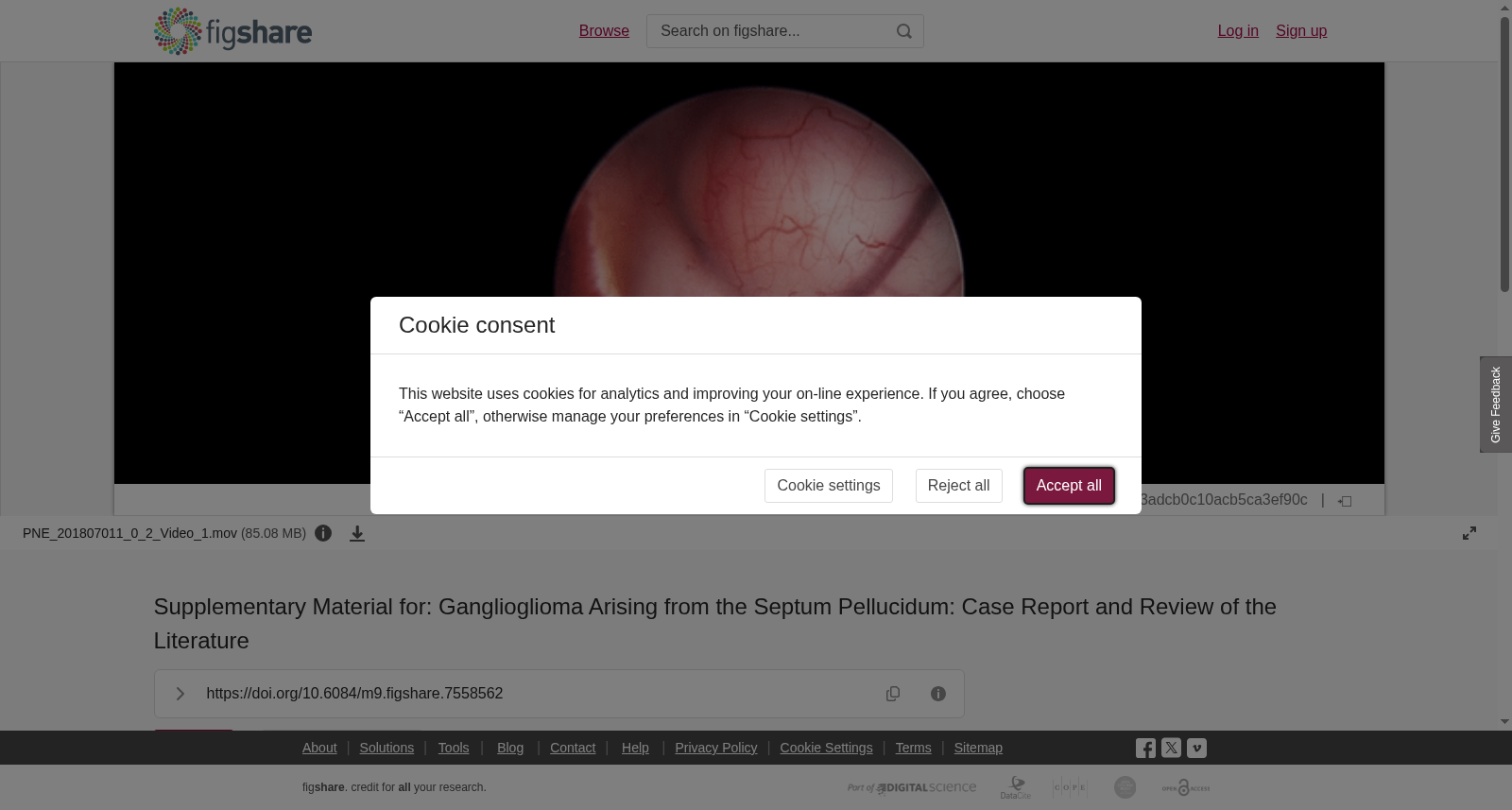Copy the DOI link to clipboard
The width and height of the screenshot is (1512, 810).
click(893, 694)
